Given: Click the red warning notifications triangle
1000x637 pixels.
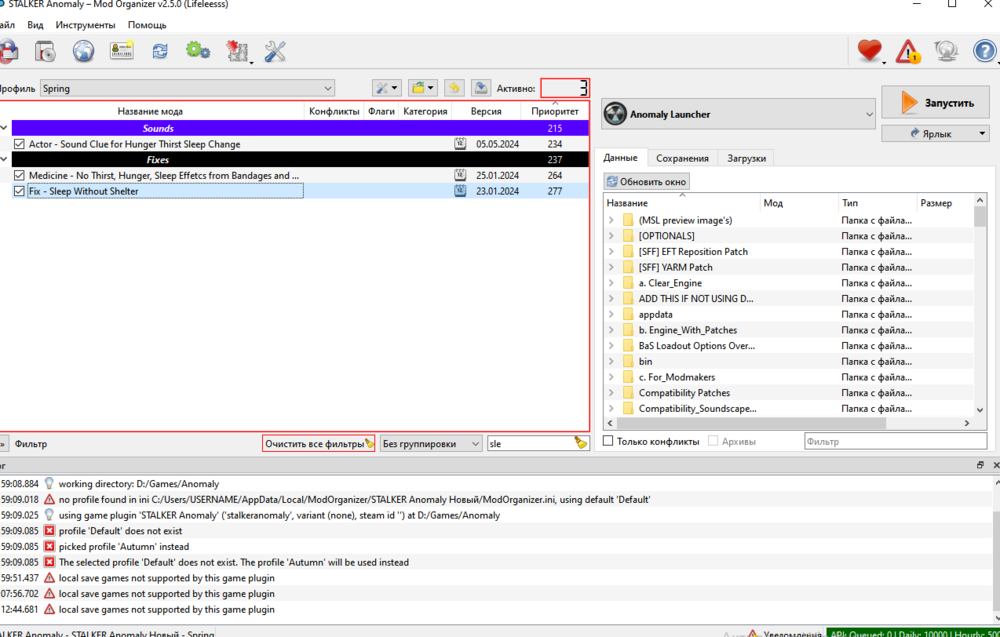Looking at the screenshot, I should 908,51.
